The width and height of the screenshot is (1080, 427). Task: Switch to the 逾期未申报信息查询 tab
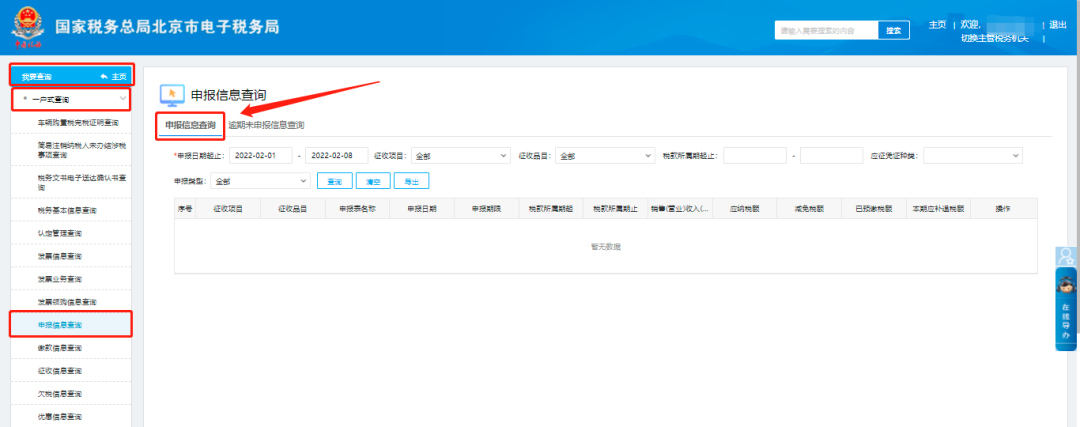[267, 125]
